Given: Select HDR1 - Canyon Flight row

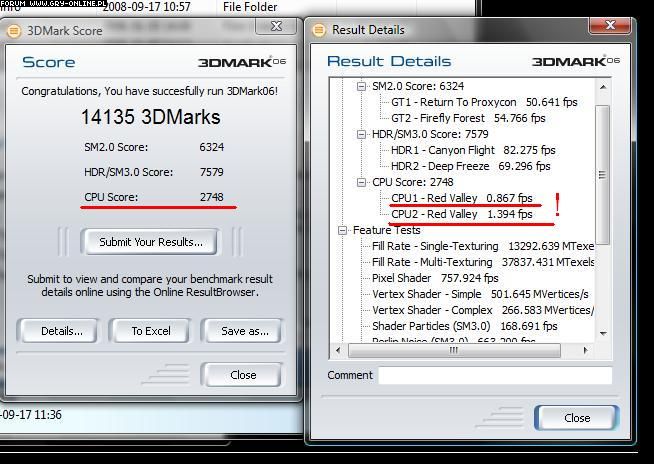Looking at the screenshot, I should pyautogui.click(x=473, y=150).
